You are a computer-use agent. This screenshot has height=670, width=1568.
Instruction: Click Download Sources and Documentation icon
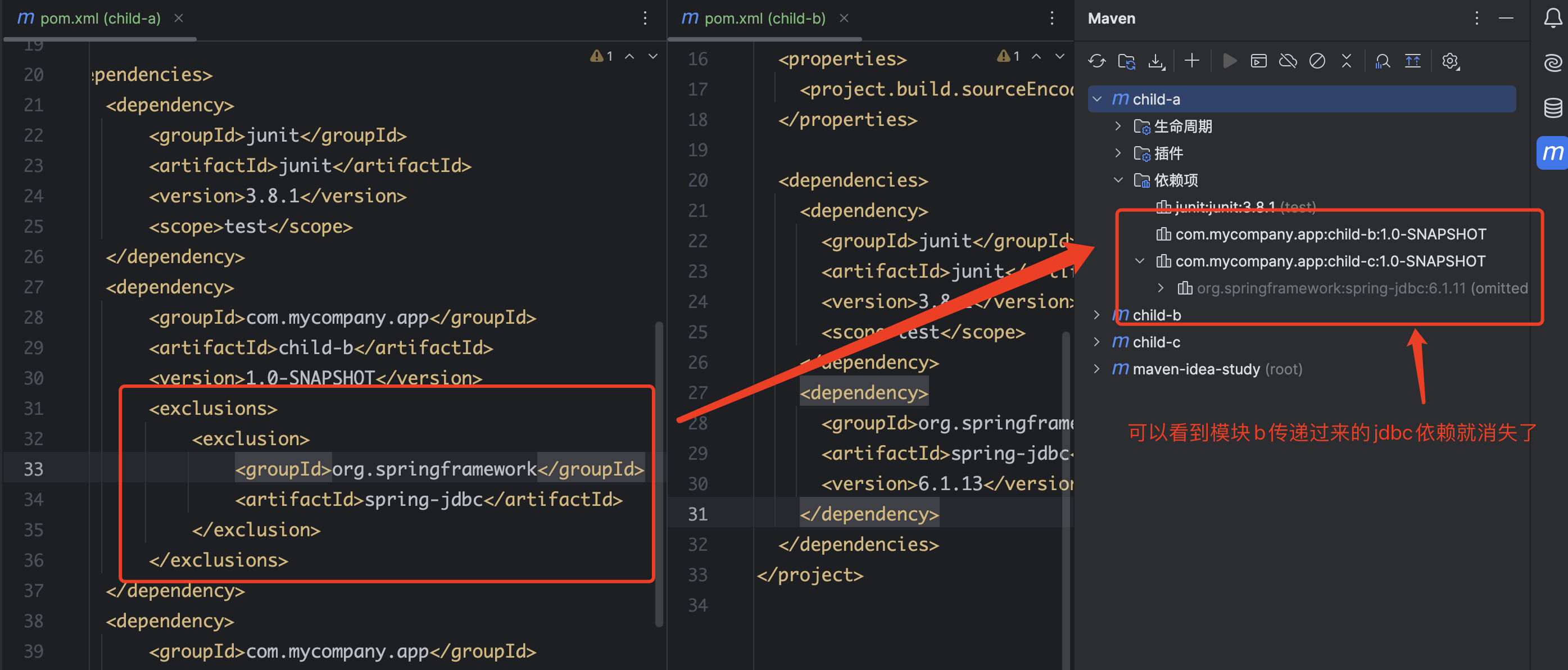(1155, 61)
